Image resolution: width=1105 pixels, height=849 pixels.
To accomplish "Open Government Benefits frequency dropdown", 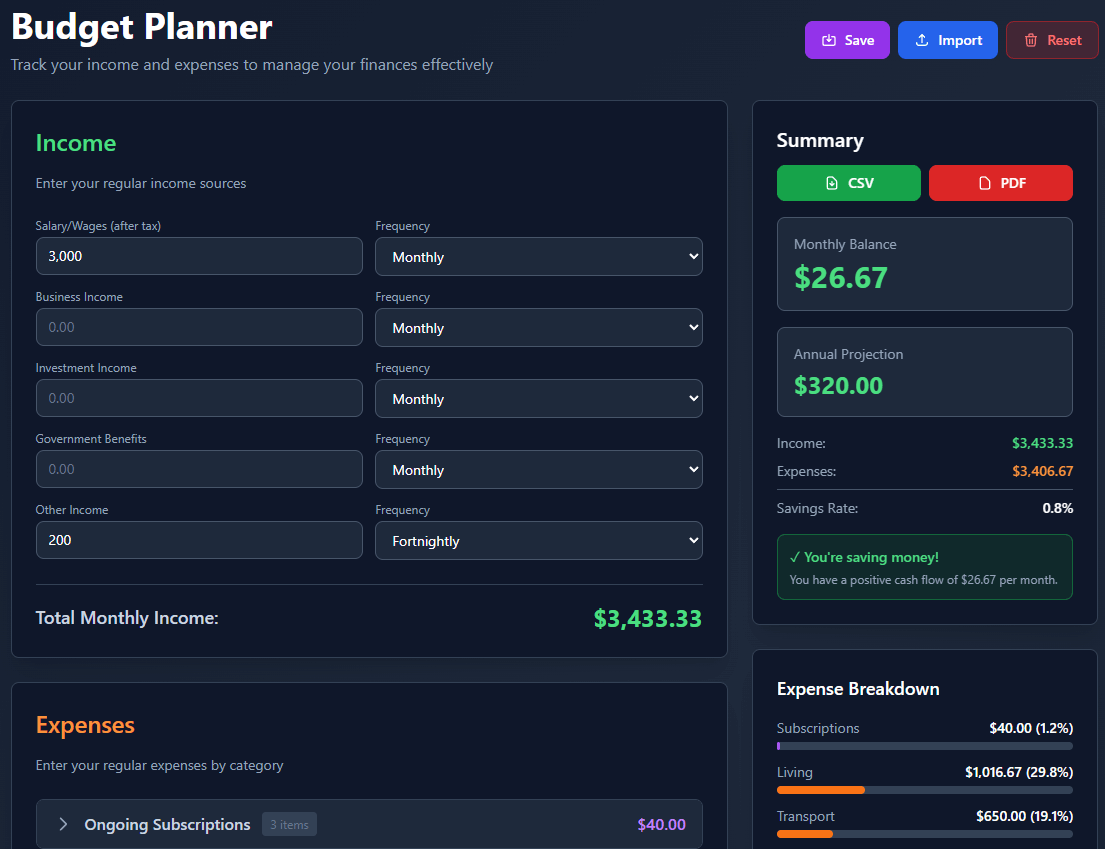I will point(538,470).
